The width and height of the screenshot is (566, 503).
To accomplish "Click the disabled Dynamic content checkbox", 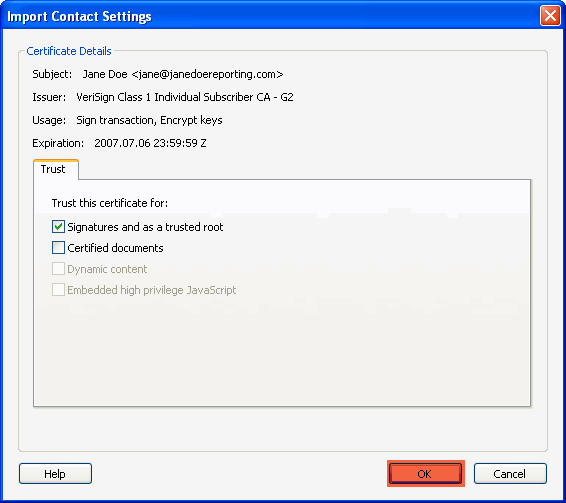I will click(x=58, y=269).
